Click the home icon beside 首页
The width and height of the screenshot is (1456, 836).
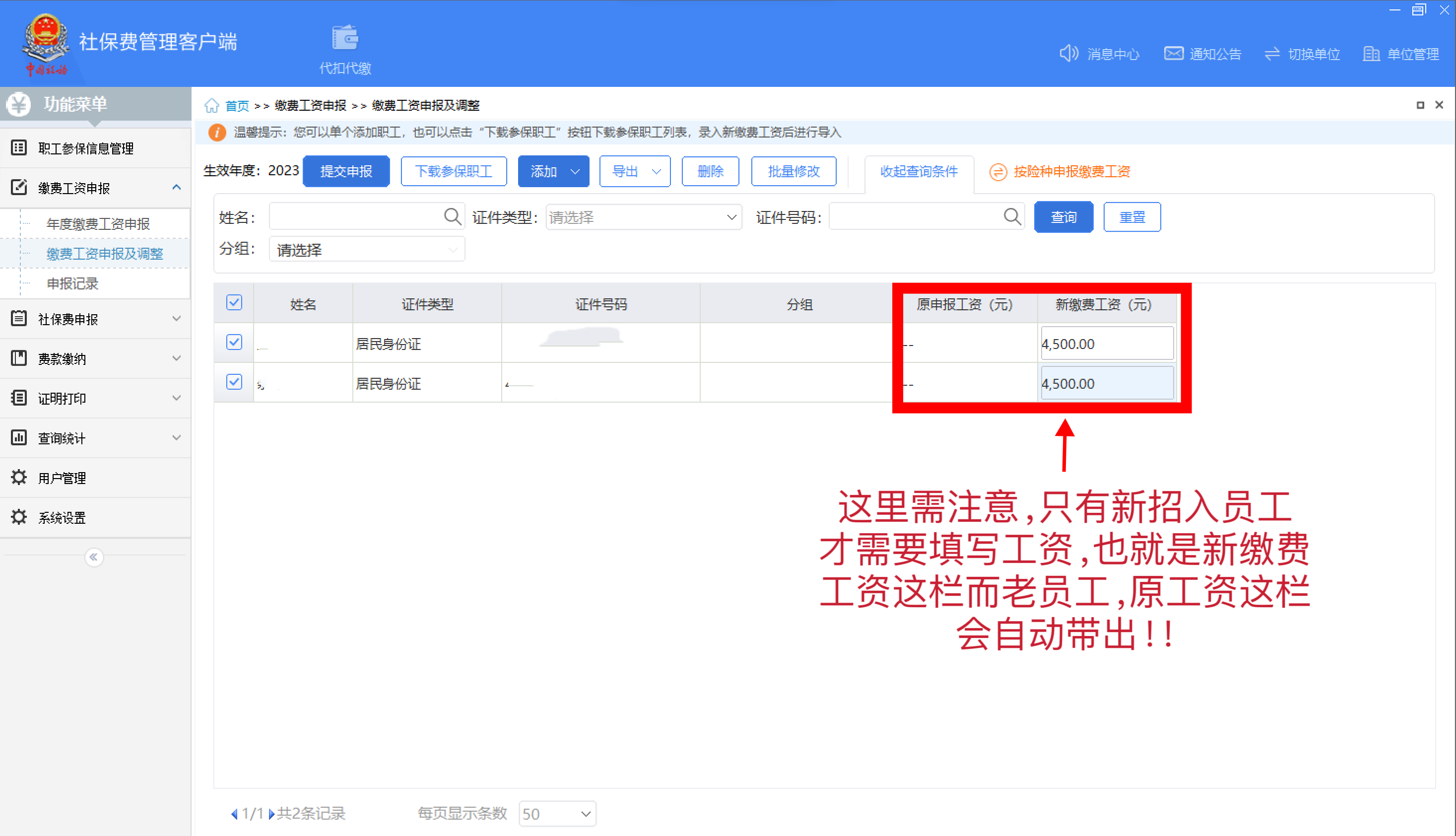click(212, 106)
